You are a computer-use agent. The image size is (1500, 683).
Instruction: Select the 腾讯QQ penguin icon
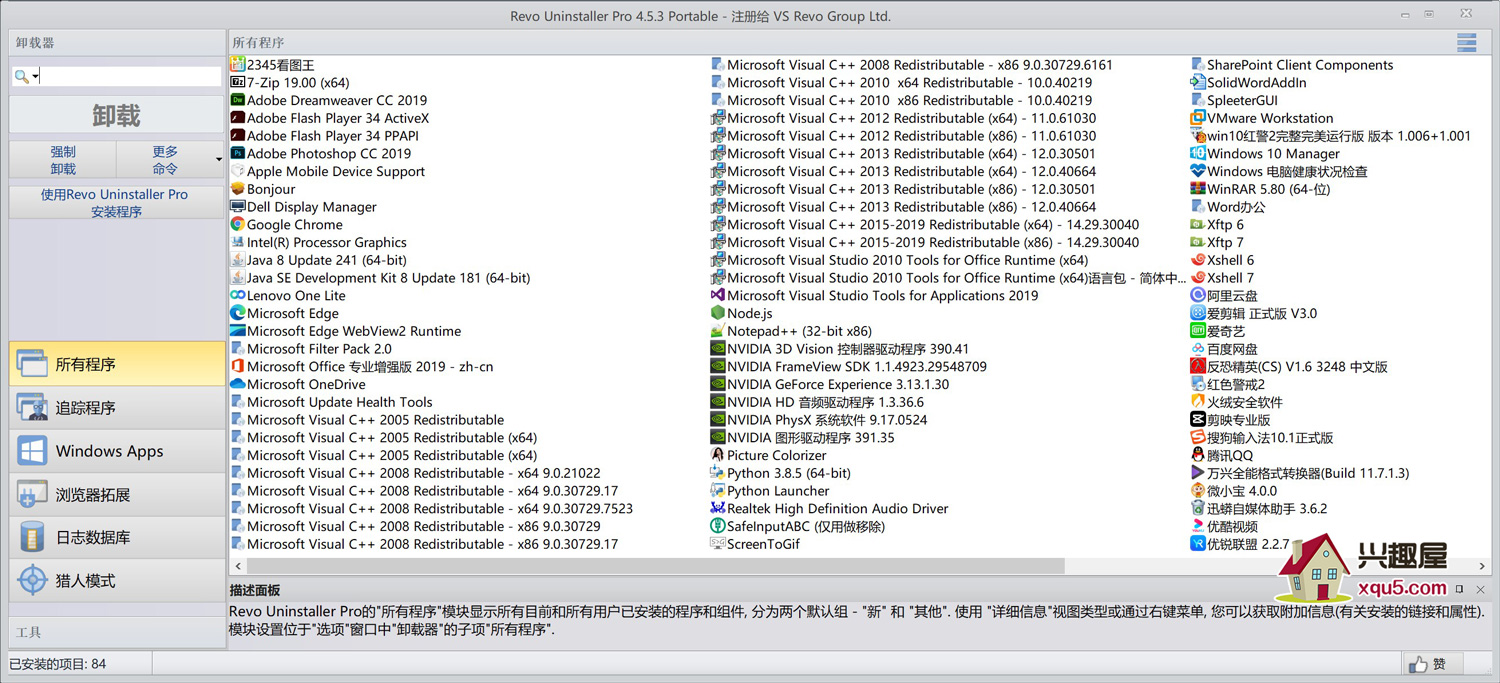tap(1198, 455)
